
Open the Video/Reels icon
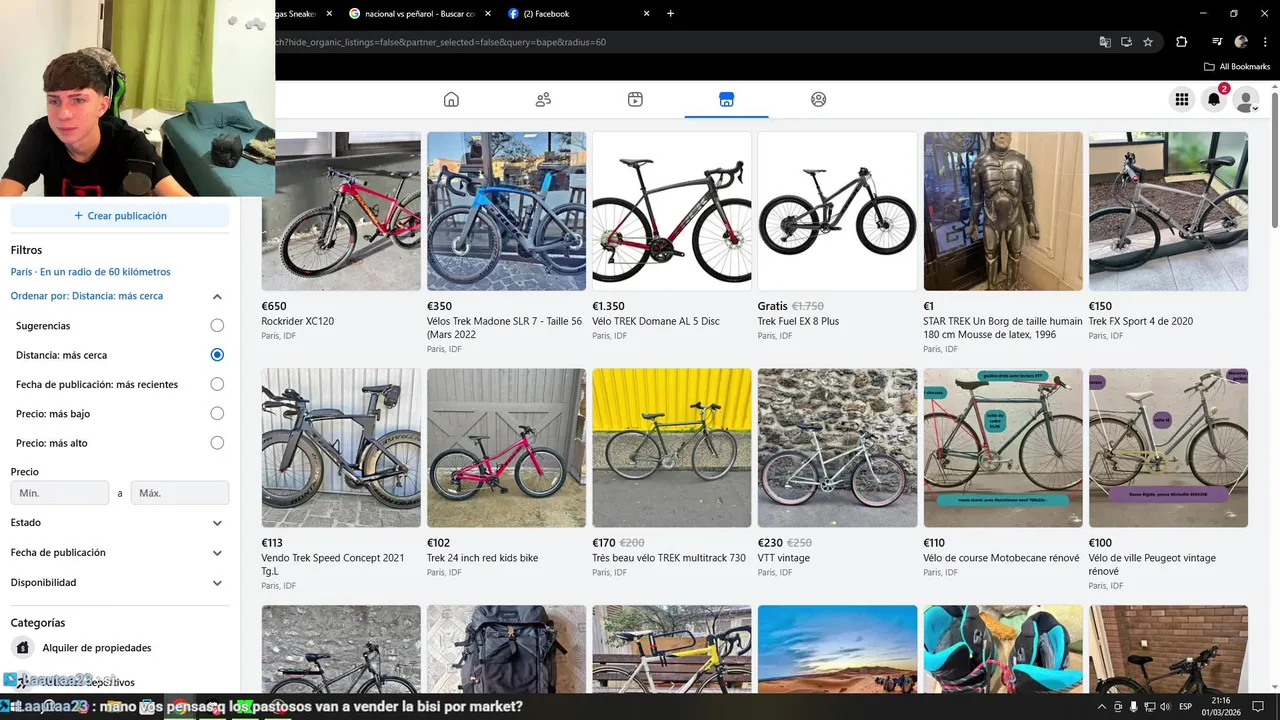coord(635,99)
